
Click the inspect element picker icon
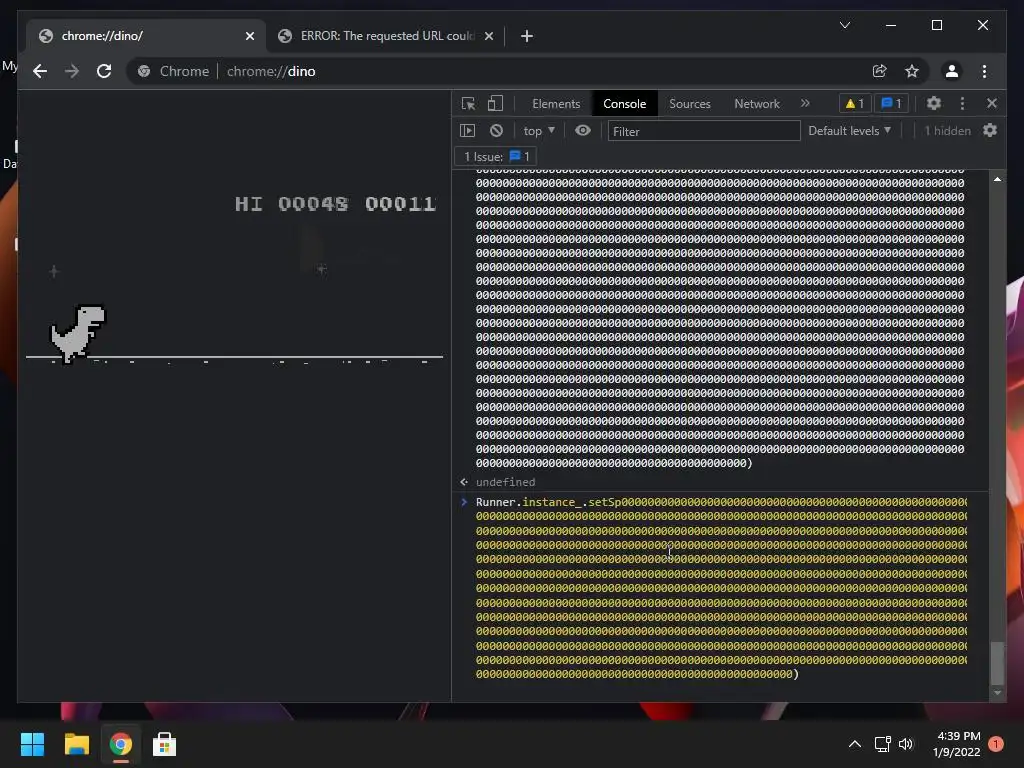click(x=468, y=104)
